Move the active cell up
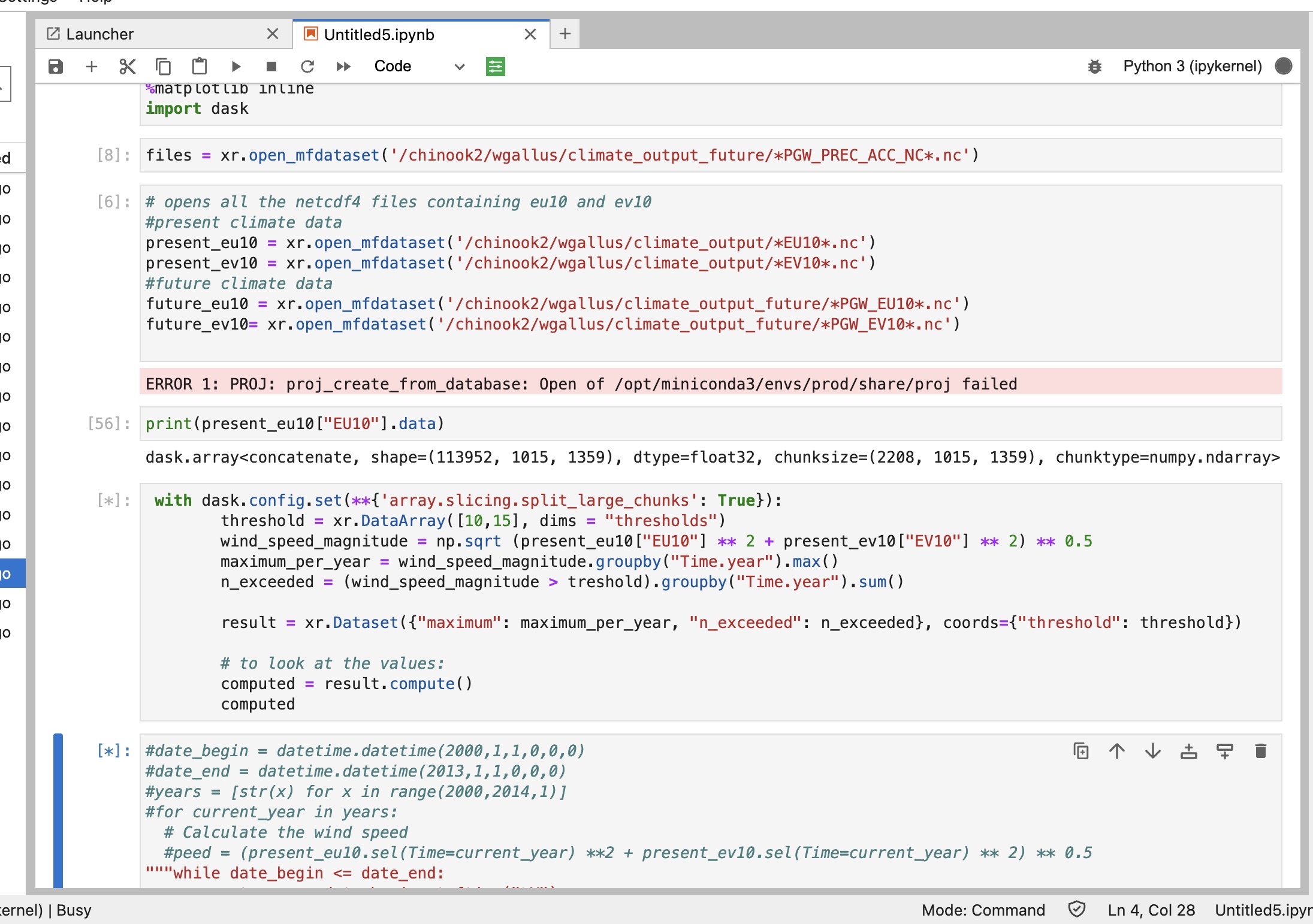This screenshot has height=924, width=1313. tap(1117, 751)
